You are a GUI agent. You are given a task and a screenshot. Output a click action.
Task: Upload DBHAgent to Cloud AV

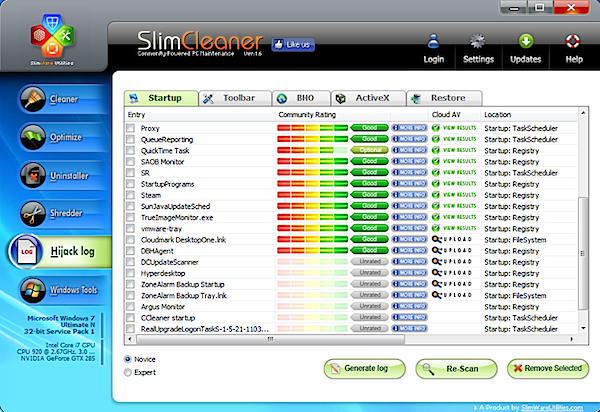tap(452, 251)
